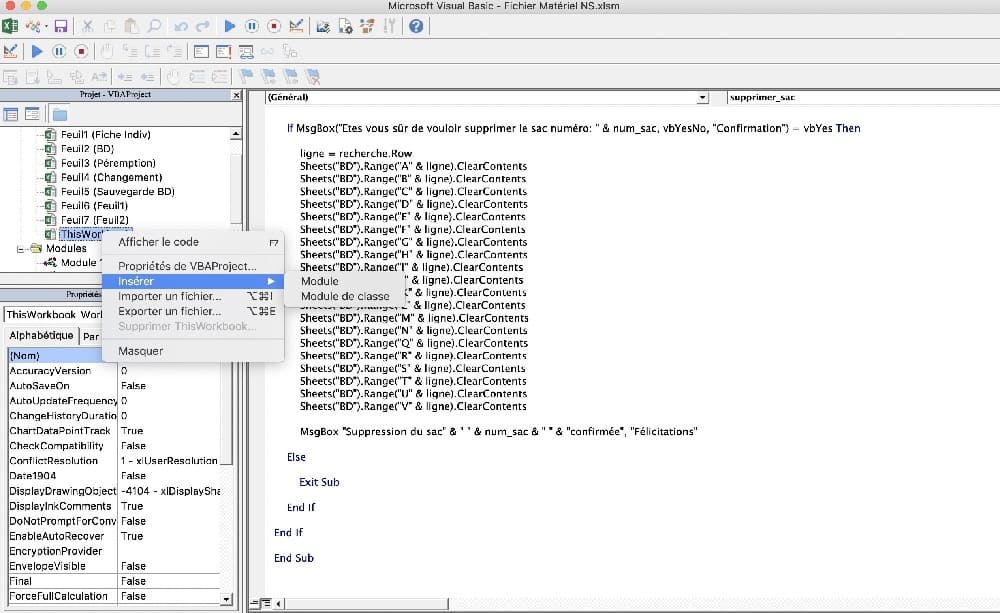
Task: Click the Excel icon in the toolbar
Action: 11,26
